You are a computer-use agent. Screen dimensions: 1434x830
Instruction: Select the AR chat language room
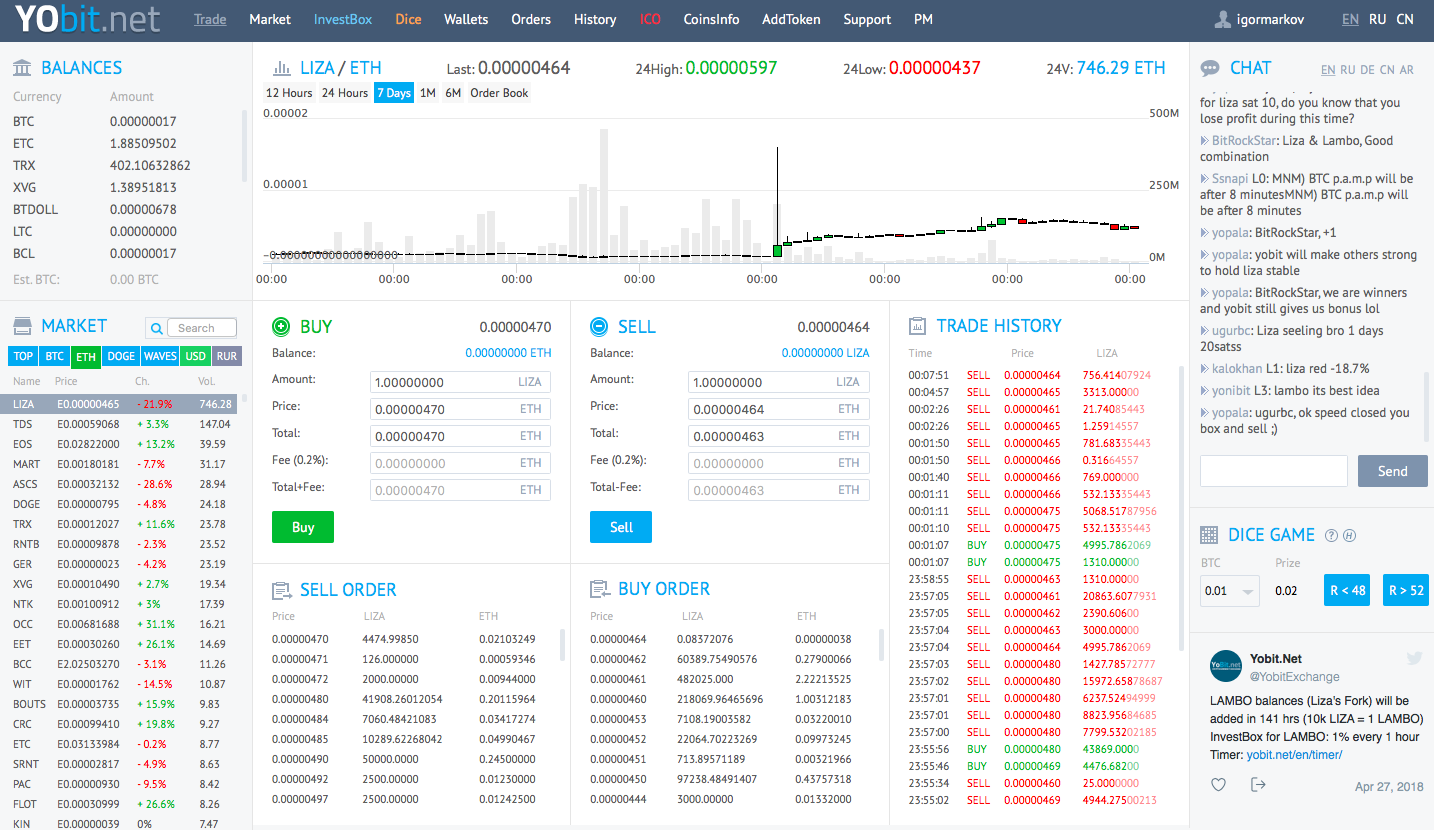click(1407, 70)
